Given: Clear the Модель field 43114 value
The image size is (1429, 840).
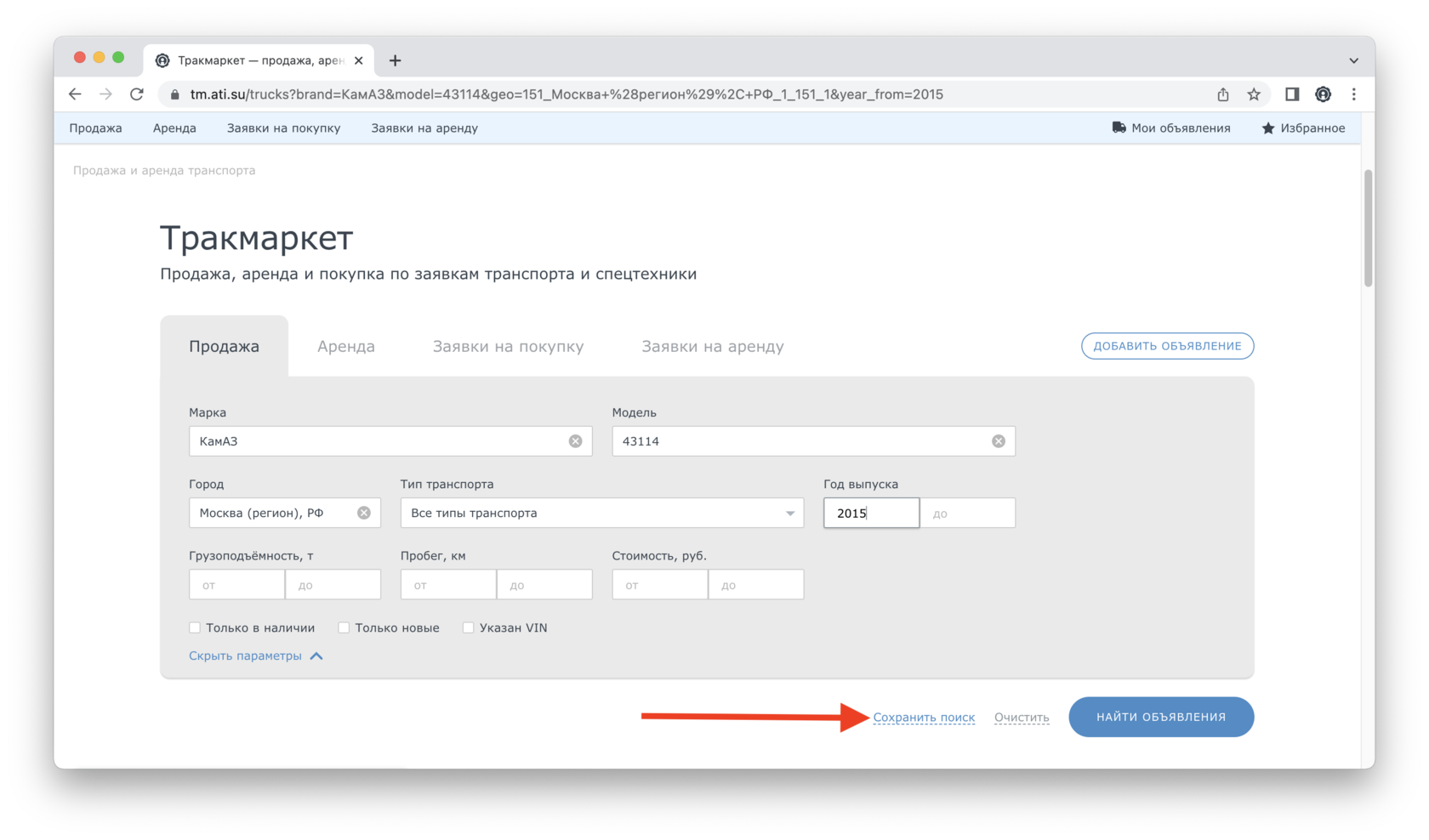Looking at the screenshot, I should [x=999, y=441].
